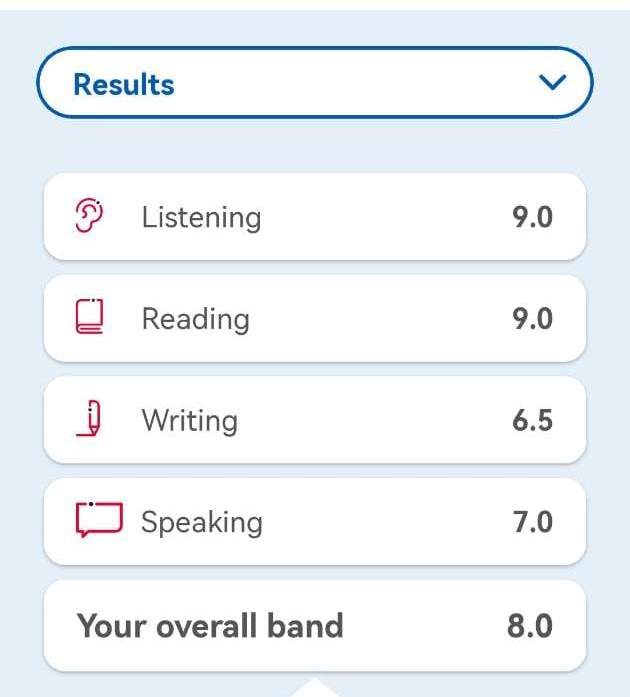Click the Reading book icon
Screen dimensions: 630x697
[x=89, y=316]
